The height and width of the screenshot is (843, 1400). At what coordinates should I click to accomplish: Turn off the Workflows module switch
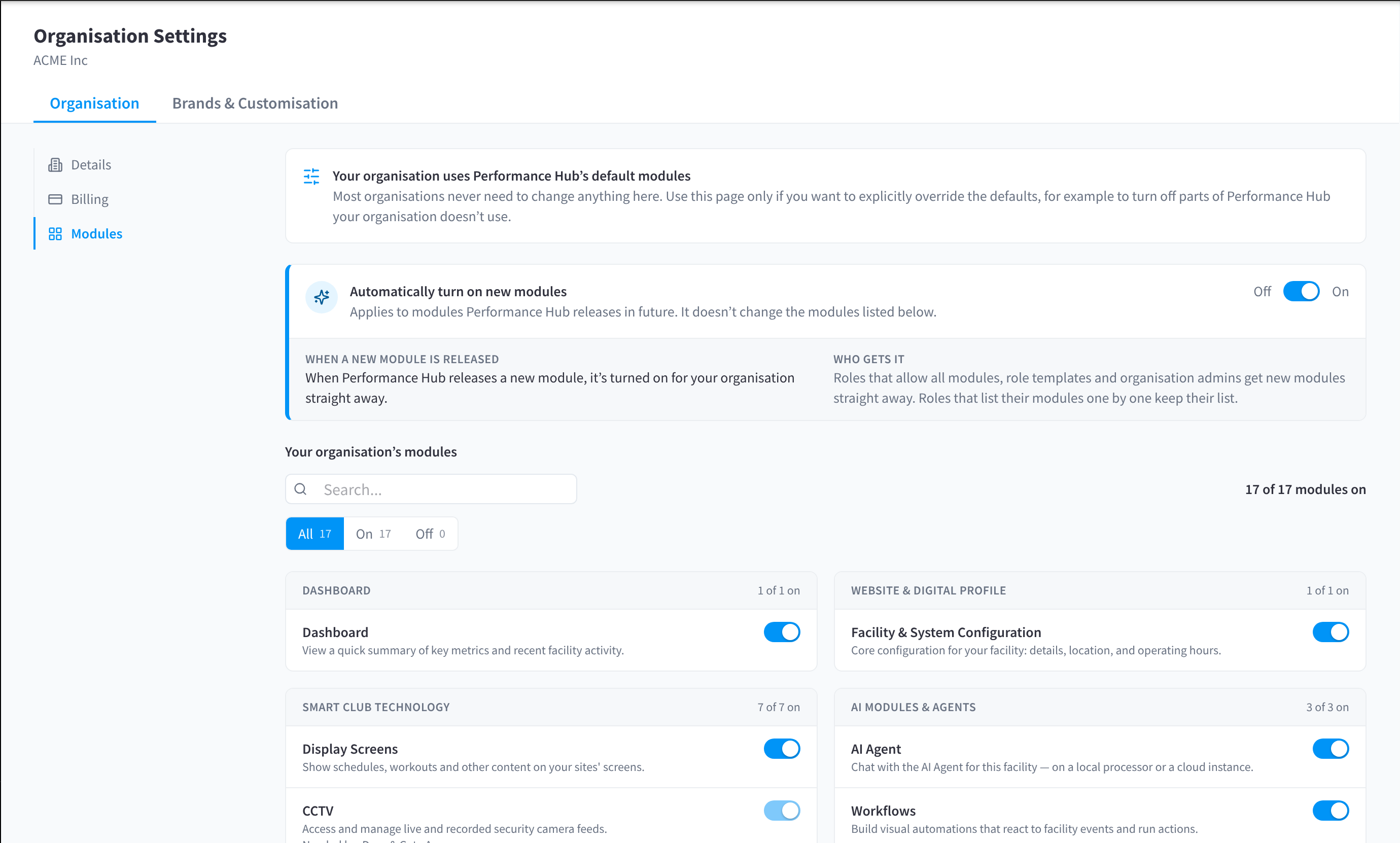pyautogui.click(x=1330, y=810)
